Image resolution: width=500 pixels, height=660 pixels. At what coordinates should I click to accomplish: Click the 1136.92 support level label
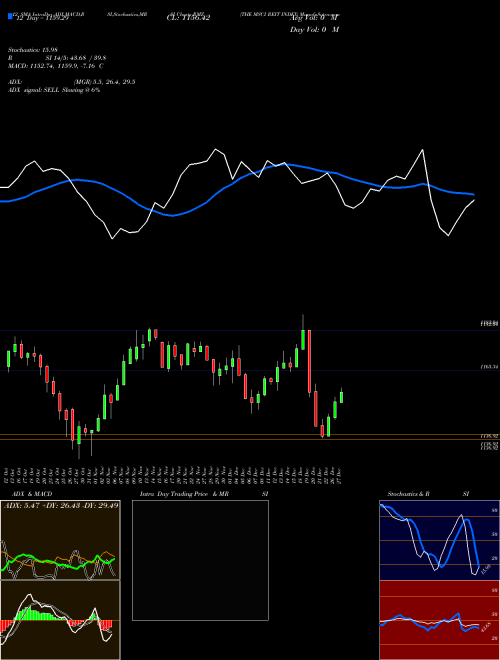pos(490,436)
